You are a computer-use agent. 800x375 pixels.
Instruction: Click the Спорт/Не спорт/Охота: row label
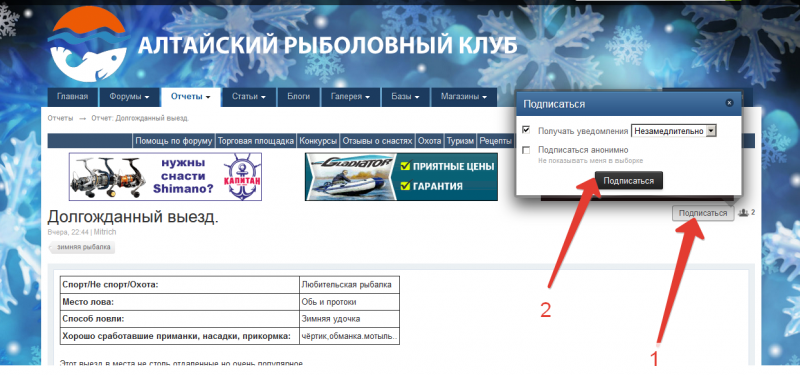coord(111,285)
